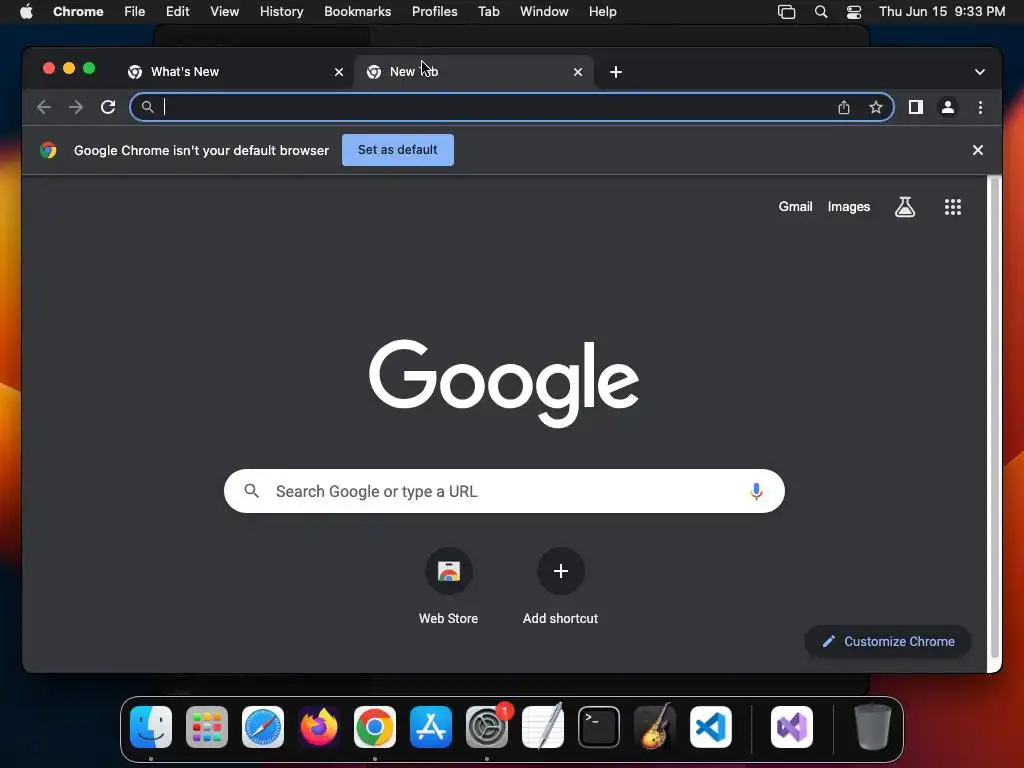Click the share page icon in address bar
Image resolution: width=1024 pixels, height=768 pixels.
pyautogui.click(x=844, y=107)
